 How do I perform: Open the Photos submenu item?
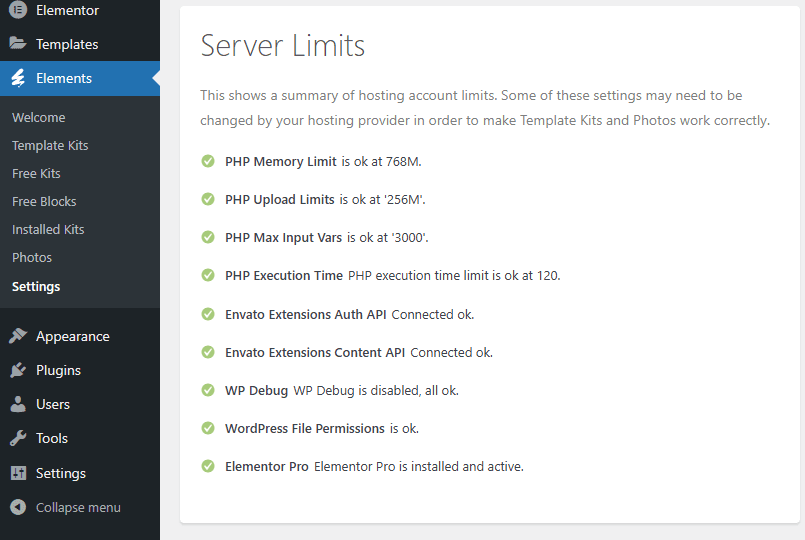point(32,257)
